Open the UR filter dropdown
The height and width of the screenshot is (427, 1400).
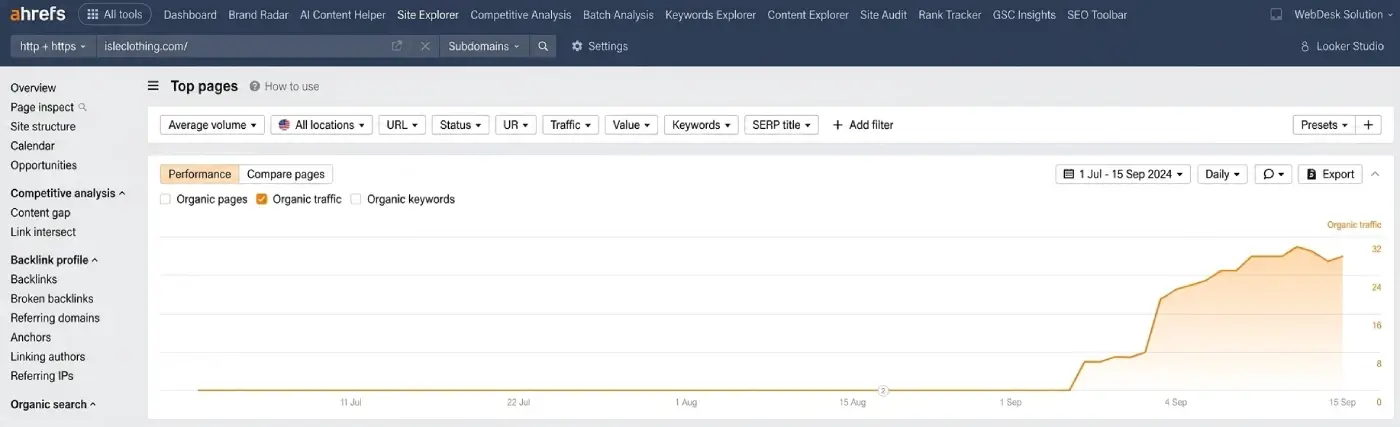click(x=516, y=125)
